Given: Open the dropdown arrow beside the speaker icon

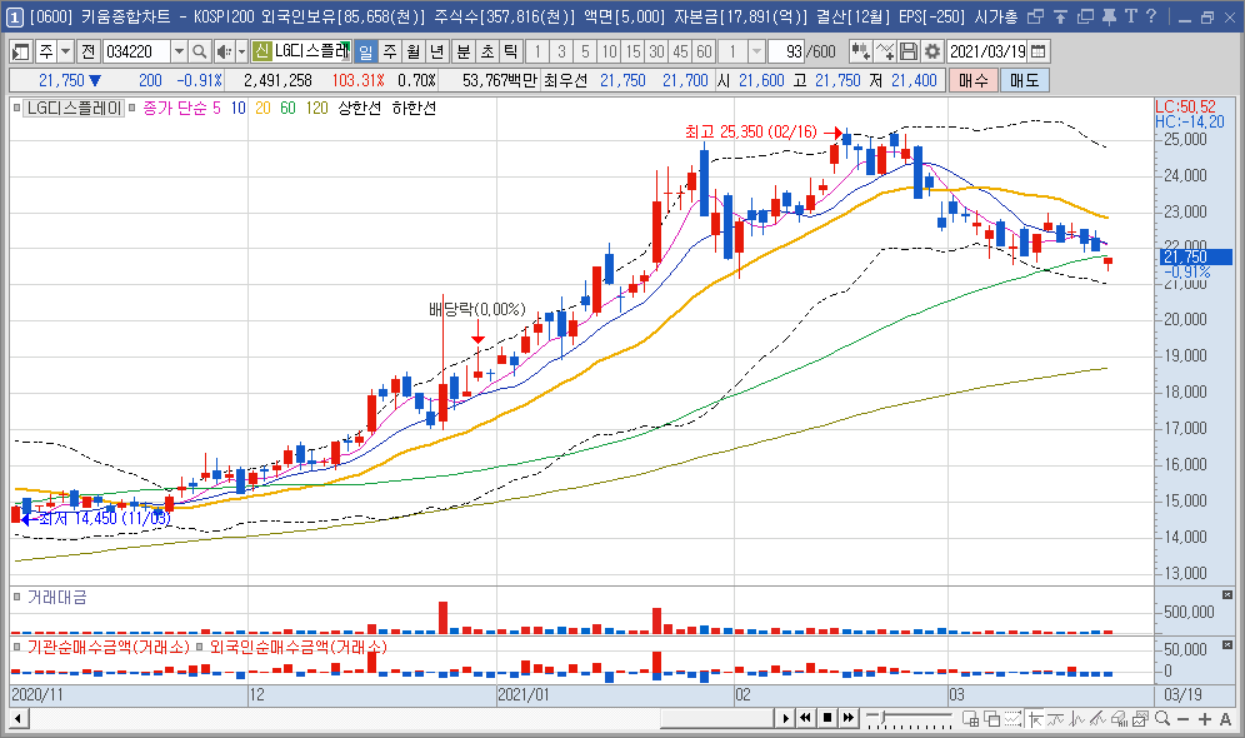Looking at the screenshot, I should (242, 52).
